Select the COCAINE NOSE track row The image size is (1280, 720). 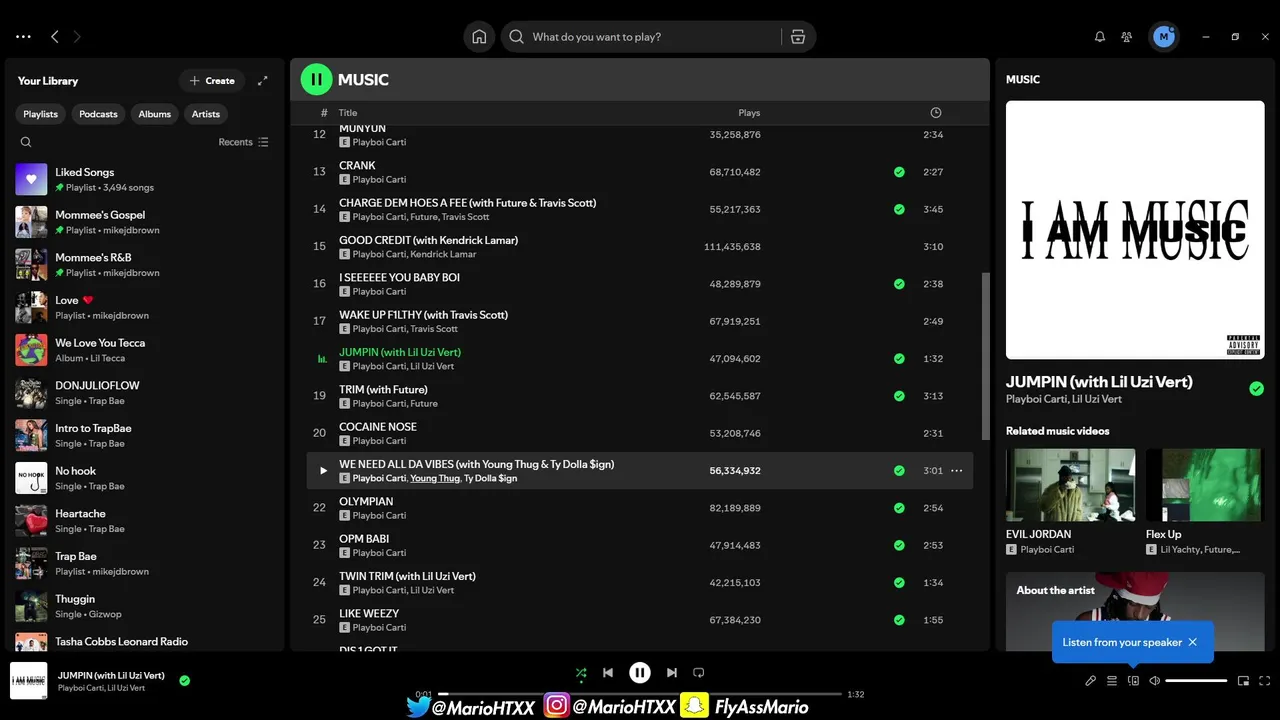640,433
